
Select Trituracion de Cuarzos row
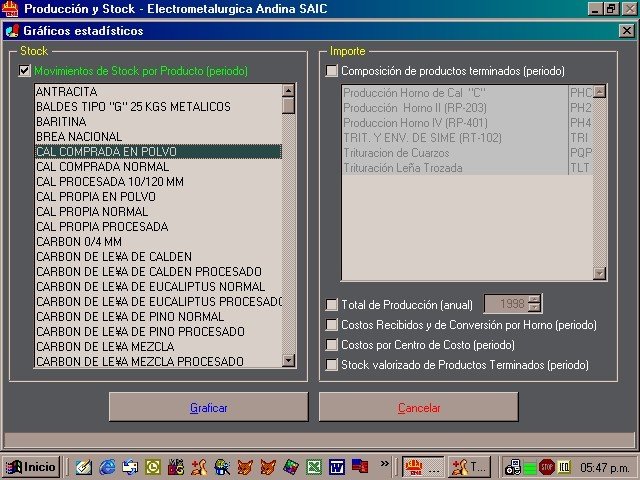click(467, 153)
